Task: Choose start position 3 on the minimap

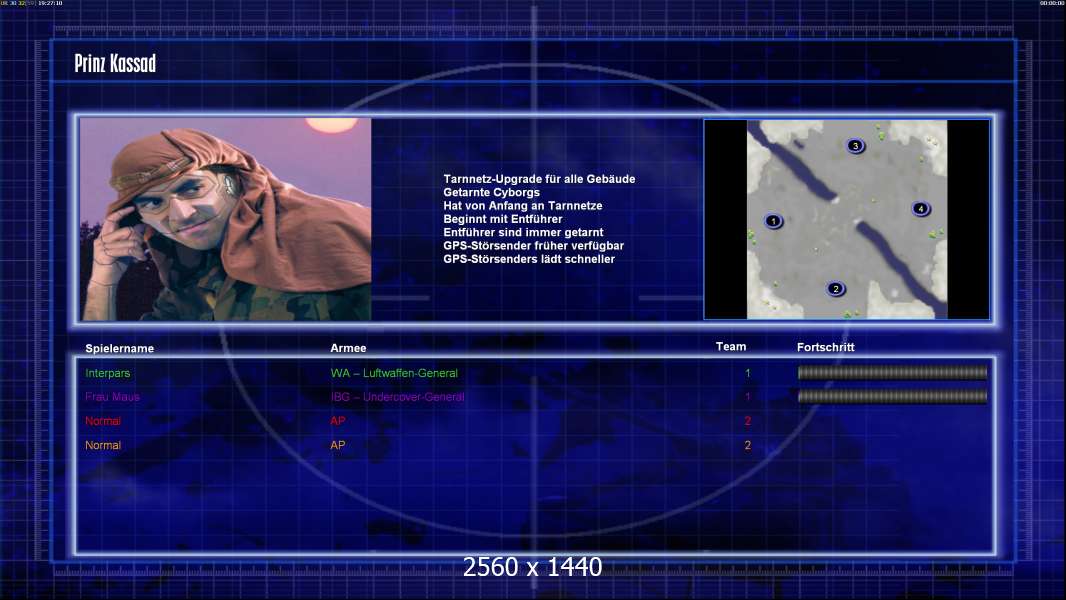Action: coord(855,146)
